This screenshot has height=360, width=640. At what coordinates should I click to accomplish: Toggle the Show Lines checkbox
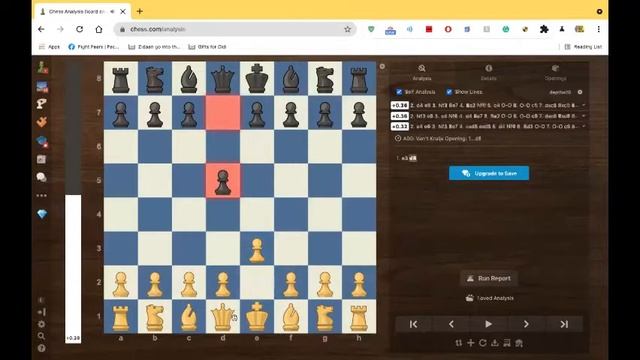click(449, 92)
